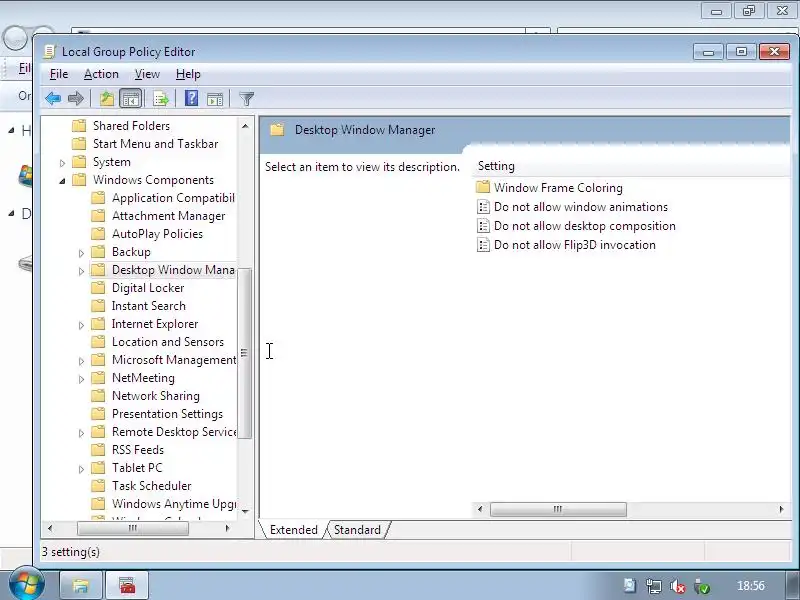The width and height of the screenshot is (800, 600).
Task: Toggle Show/Hide Console Tree toolbar icon
Action: tap(131, 98)
